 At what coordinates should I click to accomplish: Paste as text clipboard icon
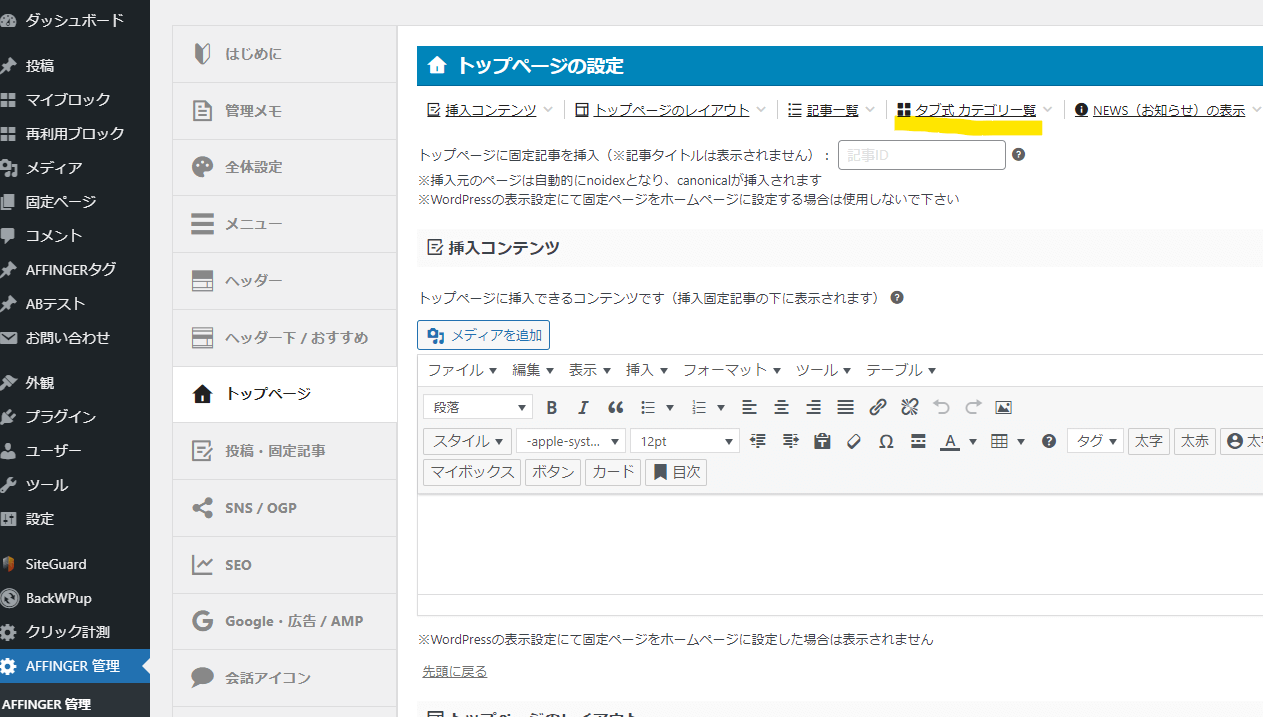pyautogui.click(x=822, y=441)
